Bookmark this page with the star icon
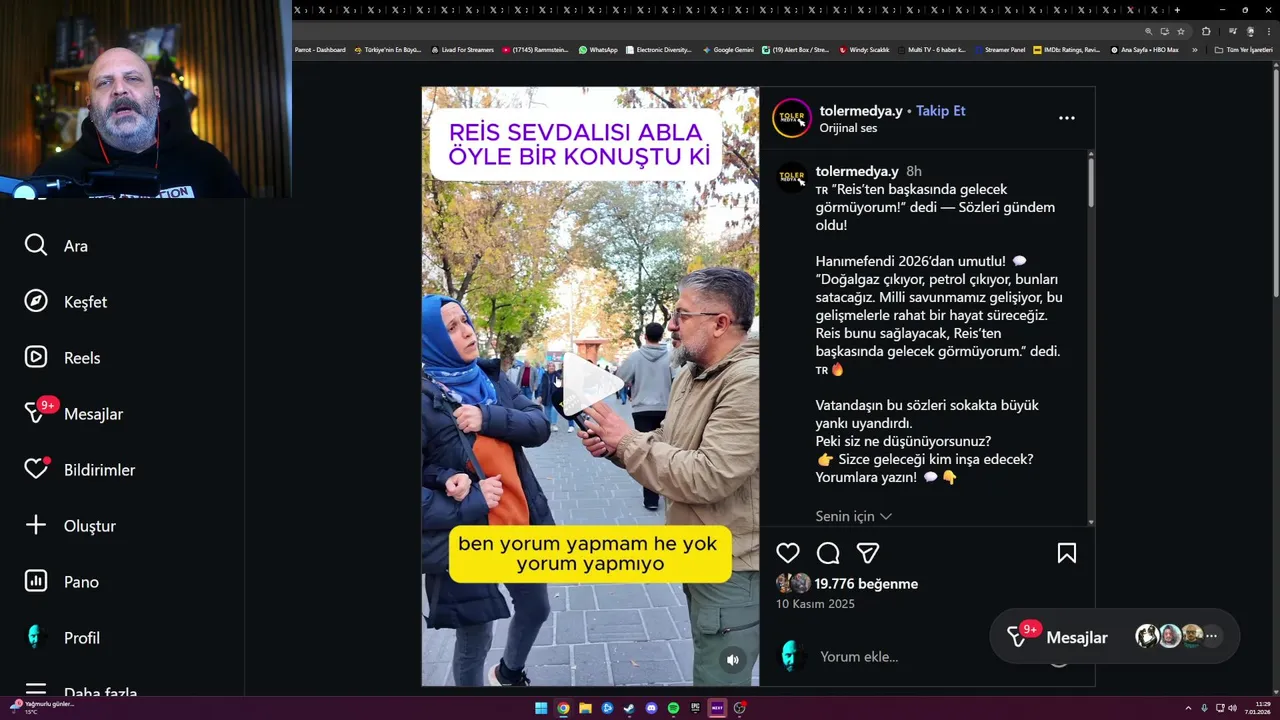This screenshot has height=720, width=1280. [x=1181, y=31]
